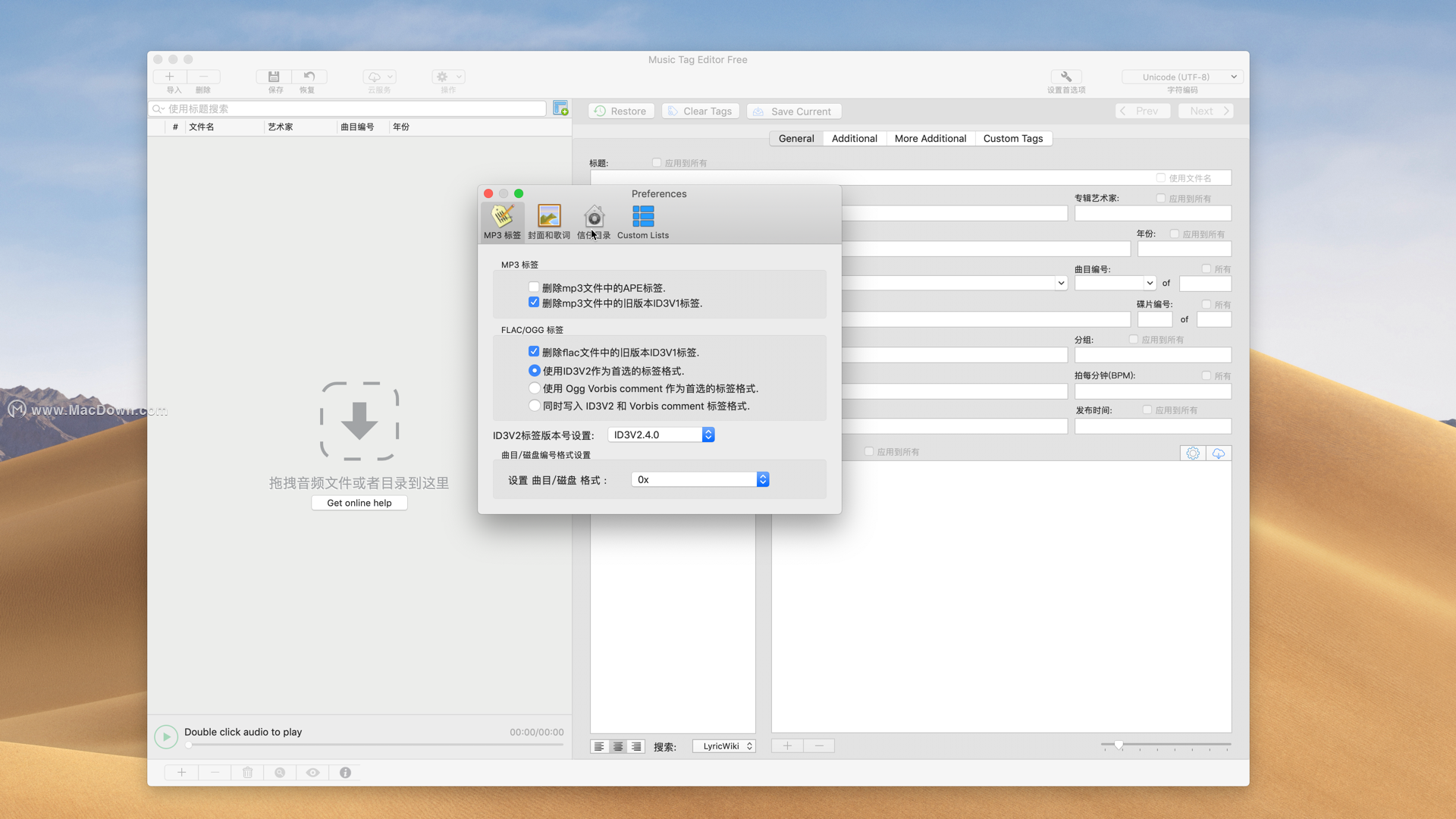Click minus button under artwork panel
The width and height of the screenshot is (1456, 819).
pos(819,745)
